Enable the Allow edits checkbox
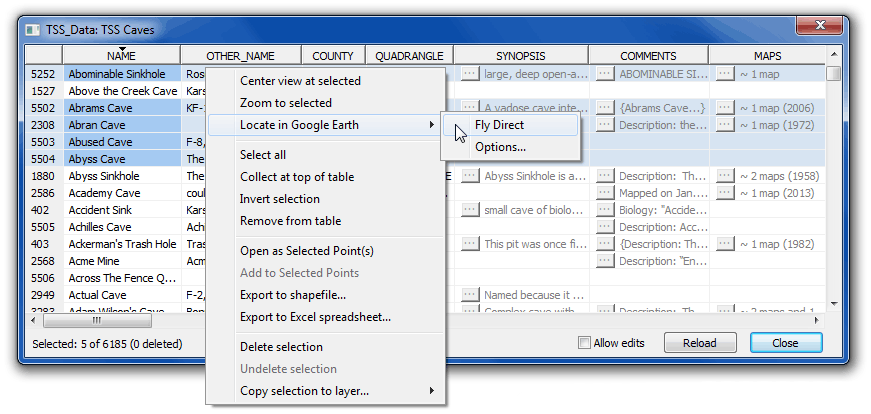 point(584,343)
